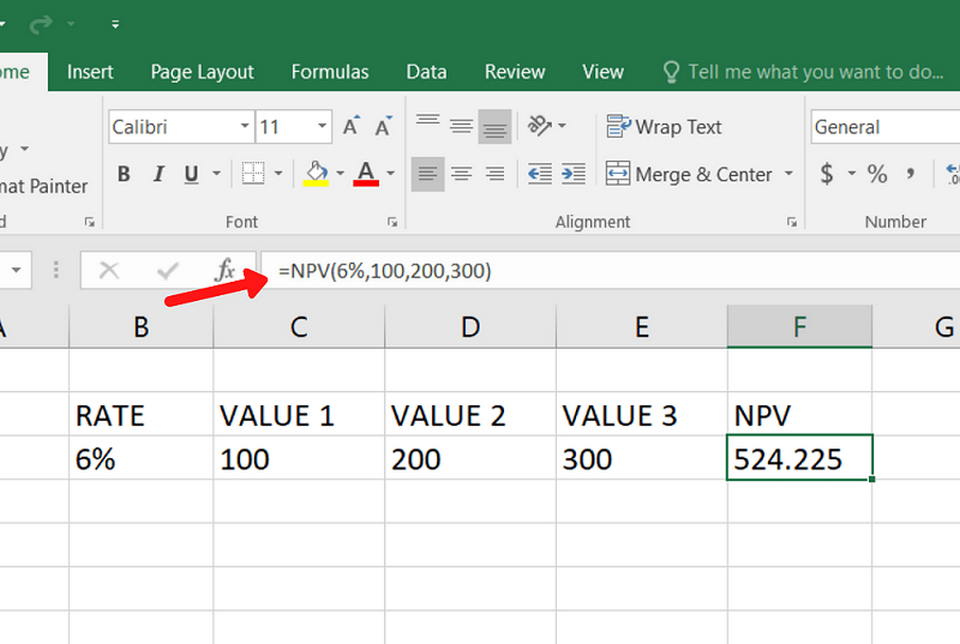Screen dimensions: 960x644
Task: Open the Clipboard dialog launcher
Action: (x=89, y=222)
